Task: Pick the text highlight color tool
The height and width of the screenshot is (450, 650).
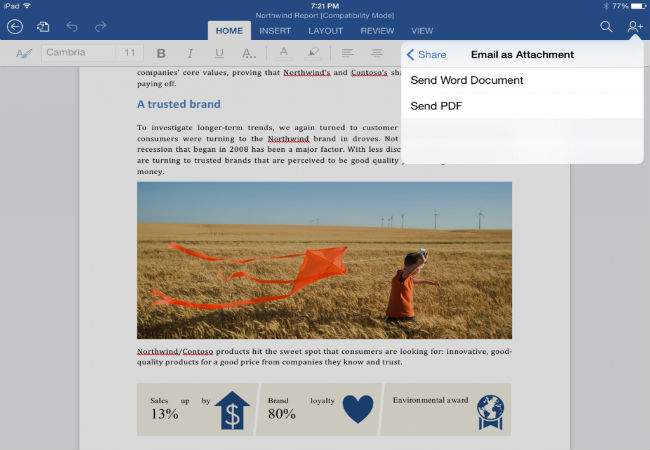Action: tap(313, 53)
